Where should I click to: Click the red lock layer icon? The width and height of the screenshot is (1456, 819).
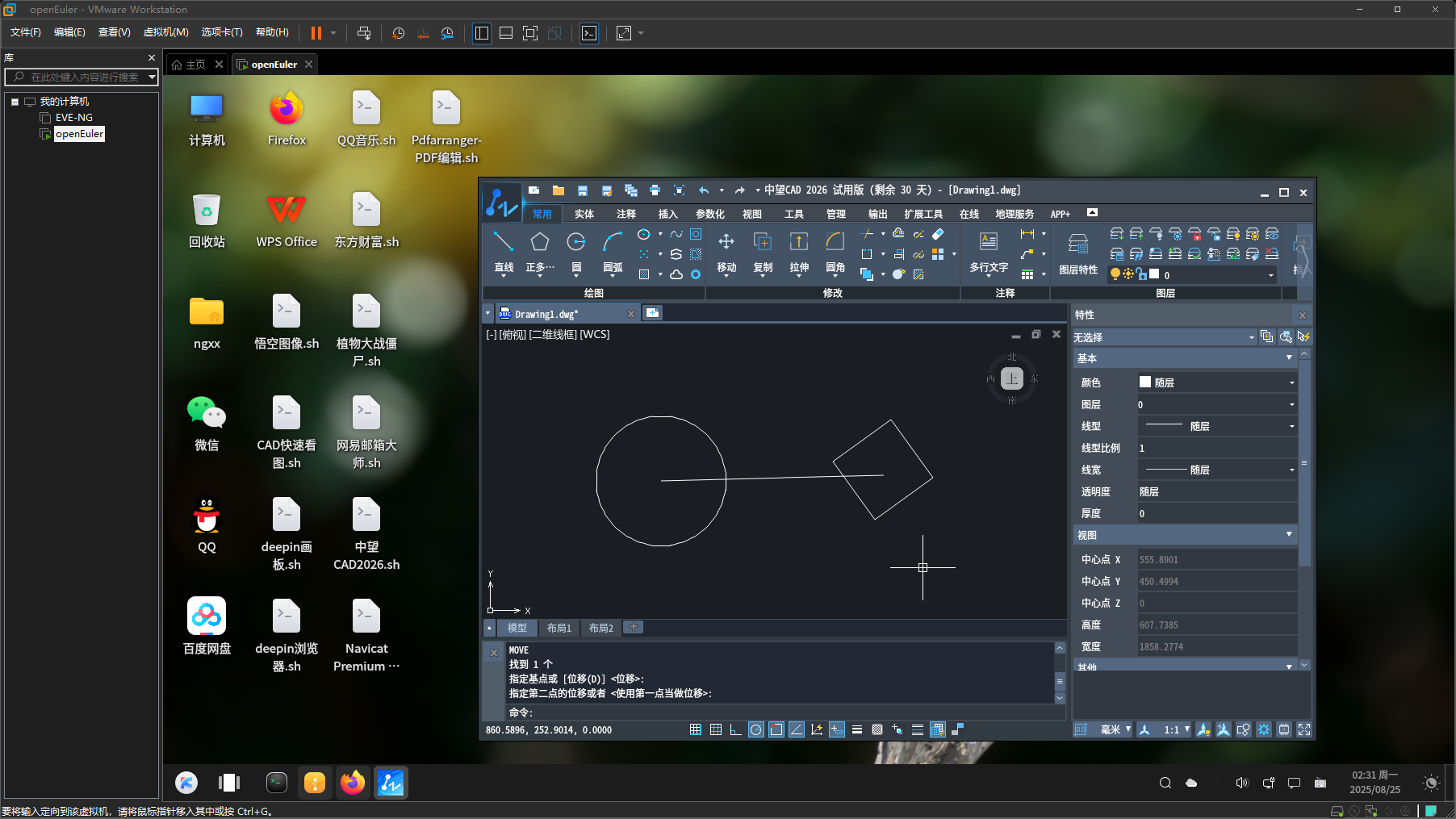point(1195,234)
